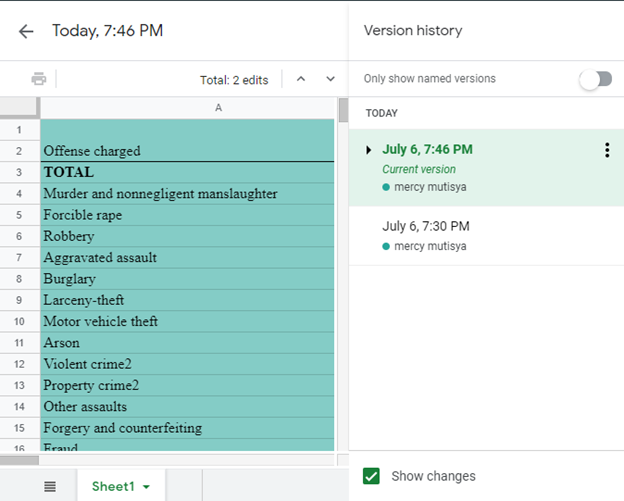The height and width of the screenshot is (501, 624).
Task: Select row 2 header
Action: (19, 151)
